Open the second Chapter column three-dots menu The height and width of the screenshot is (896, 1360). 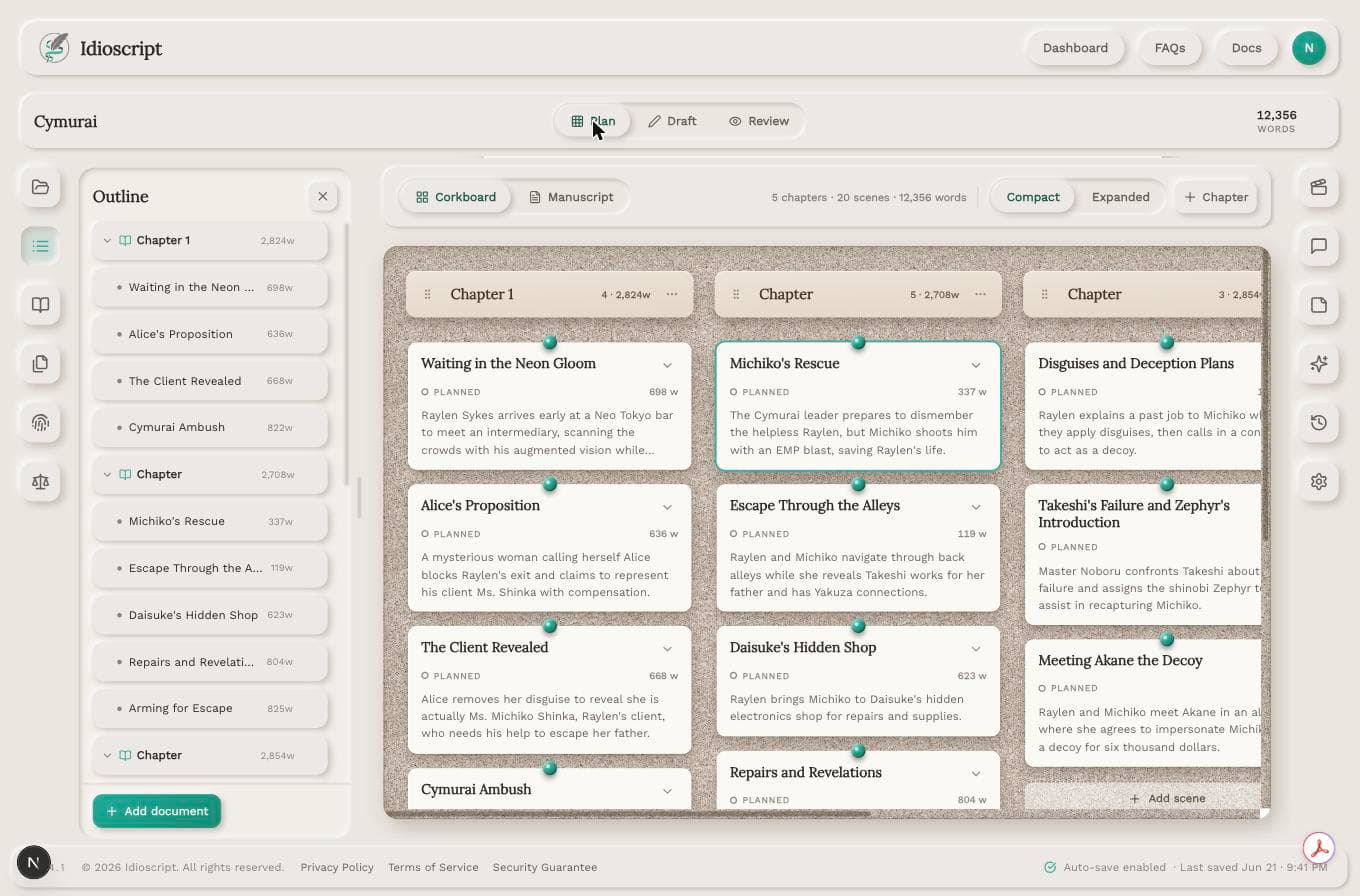(980, 294)
